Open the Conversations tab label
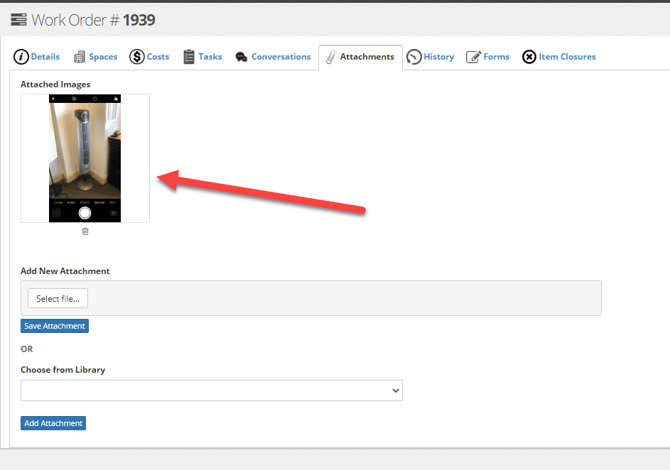The height and width of the screenshot is (470, 670). pyautogui.click(x=281, y=57)
